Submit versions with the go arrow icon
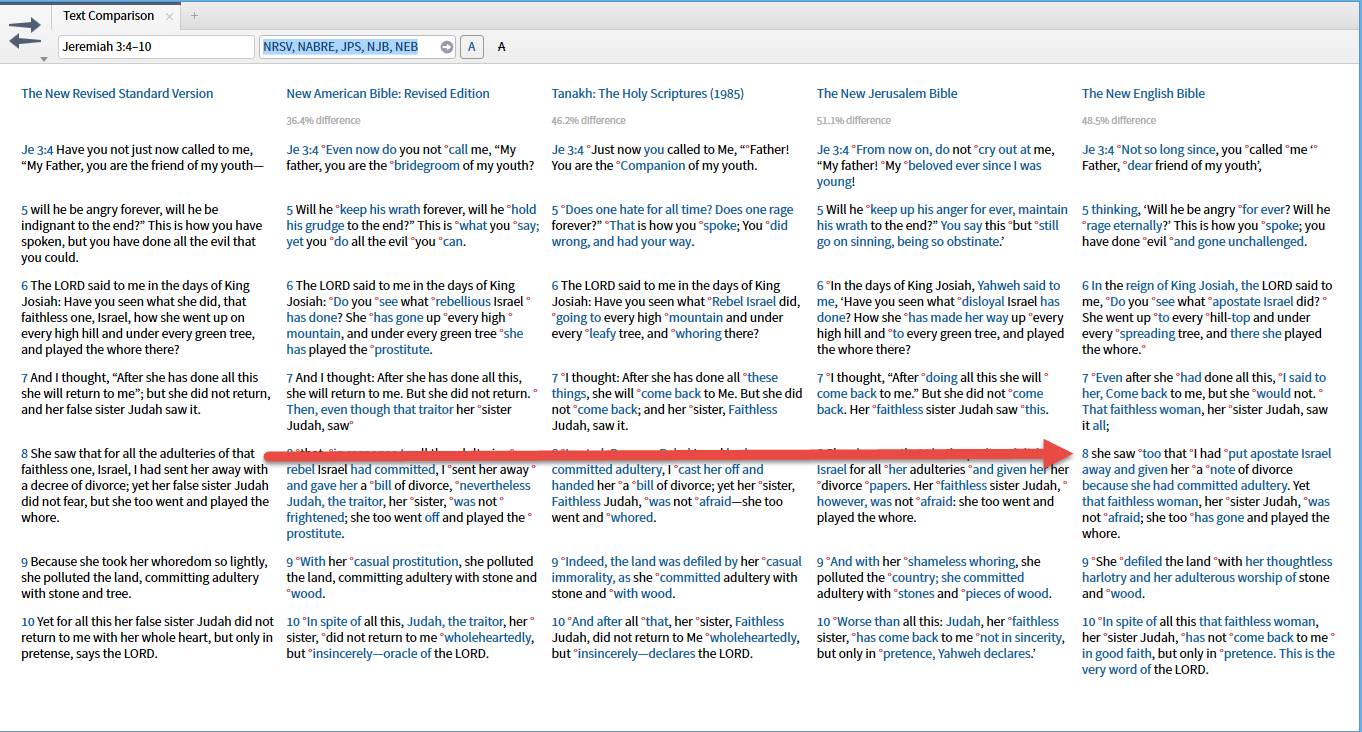This screenshot has height=732, width=1362. click(x=447, y=47)
